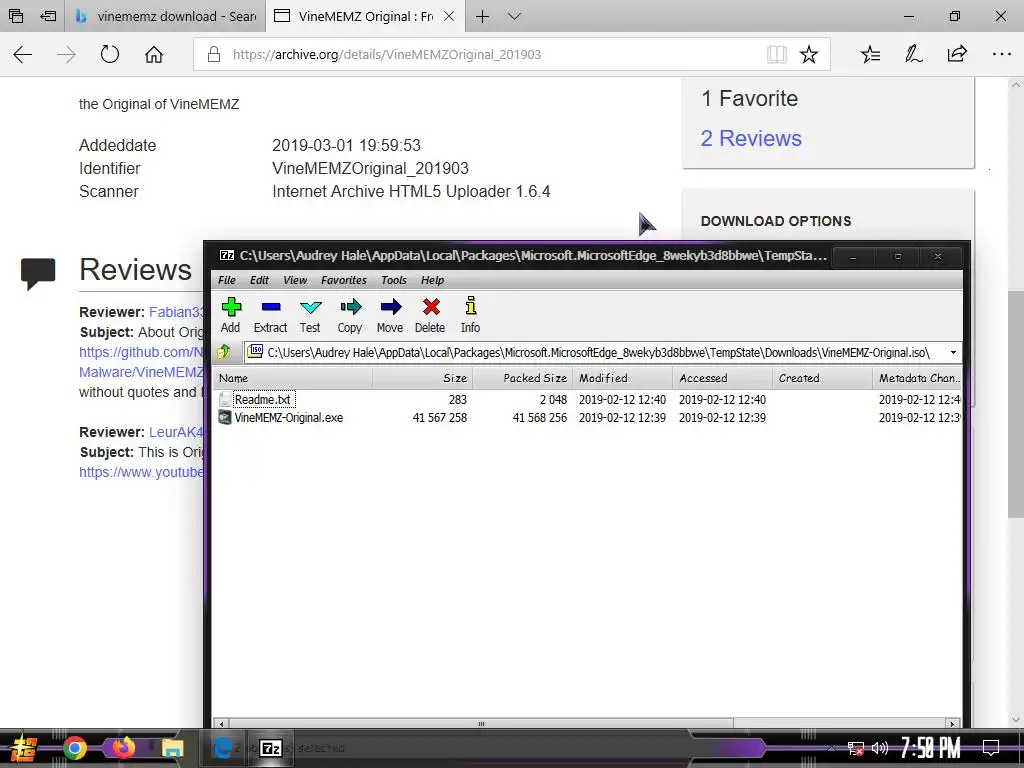Viewport: 1024px width, 768px height.
Task: Click the Add notes pen icon
Action: 914,54
